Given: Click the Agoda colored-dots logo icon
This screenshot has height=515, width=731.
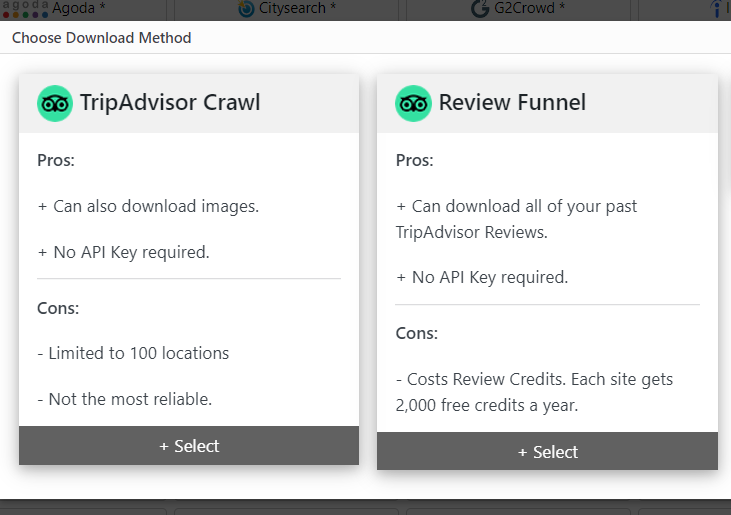Looking at the screenshot, I should point(25,9).
